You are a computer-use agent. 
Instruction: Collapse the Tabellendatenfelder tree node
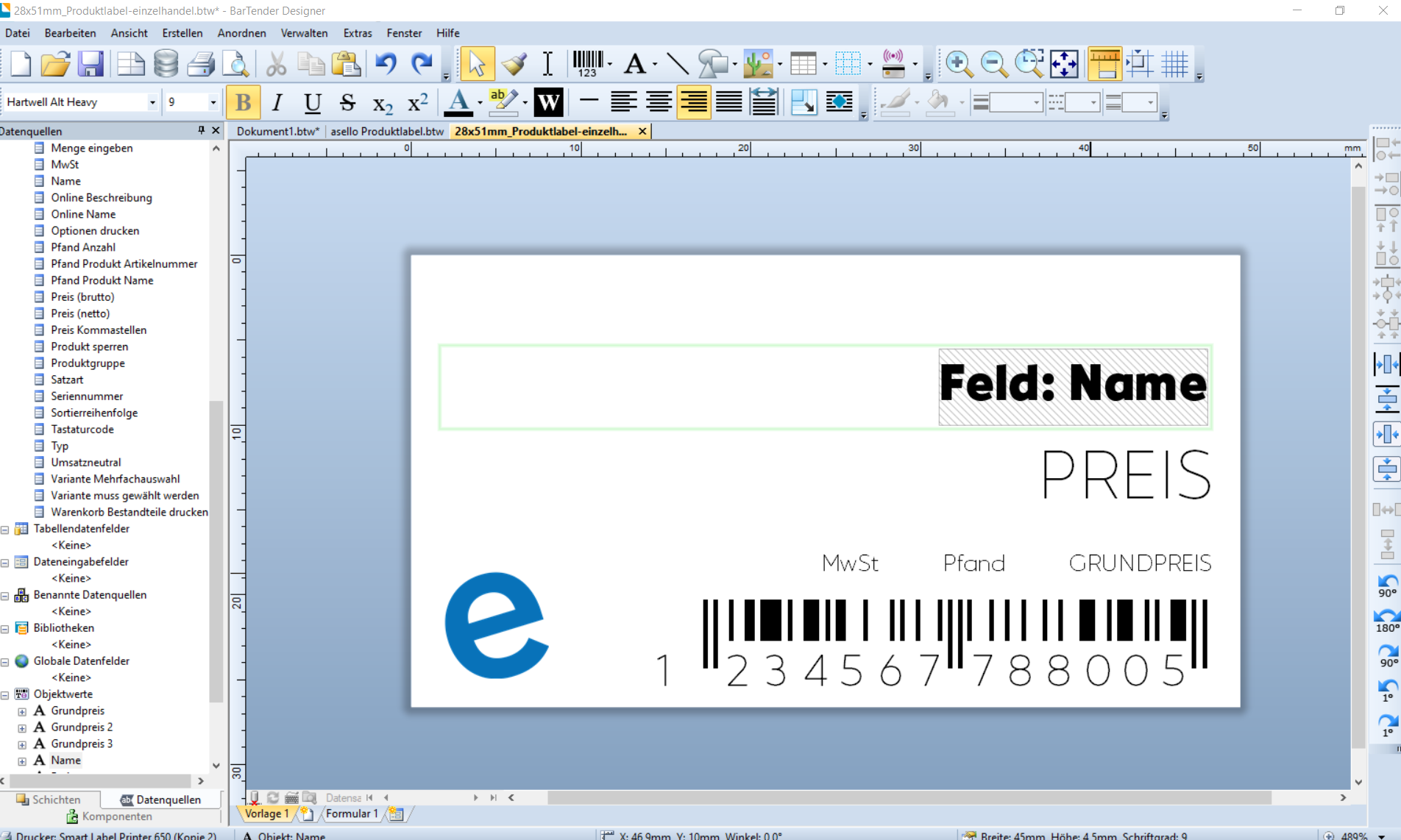5,530
